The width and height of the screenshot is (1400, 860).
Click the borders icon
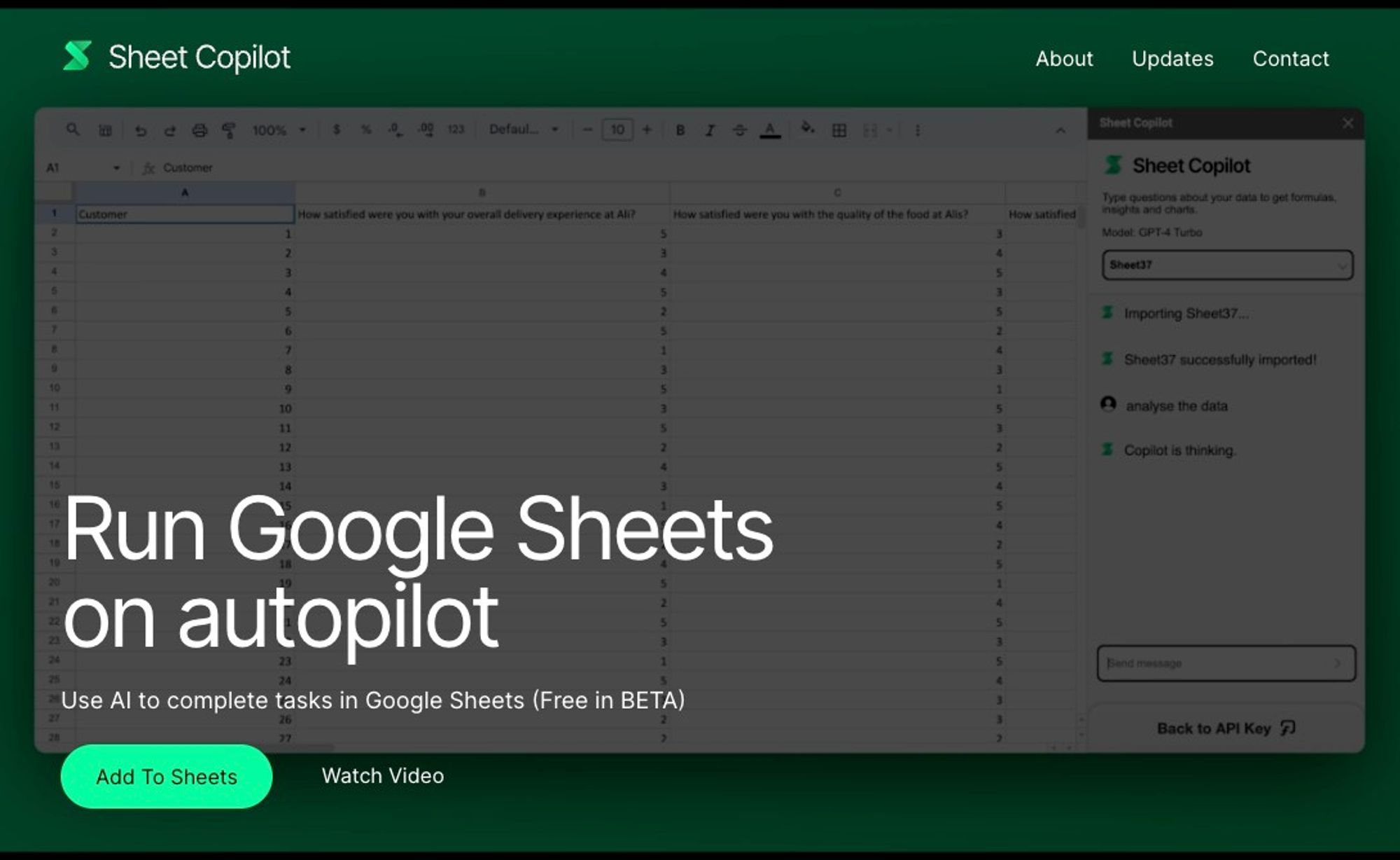839,130
